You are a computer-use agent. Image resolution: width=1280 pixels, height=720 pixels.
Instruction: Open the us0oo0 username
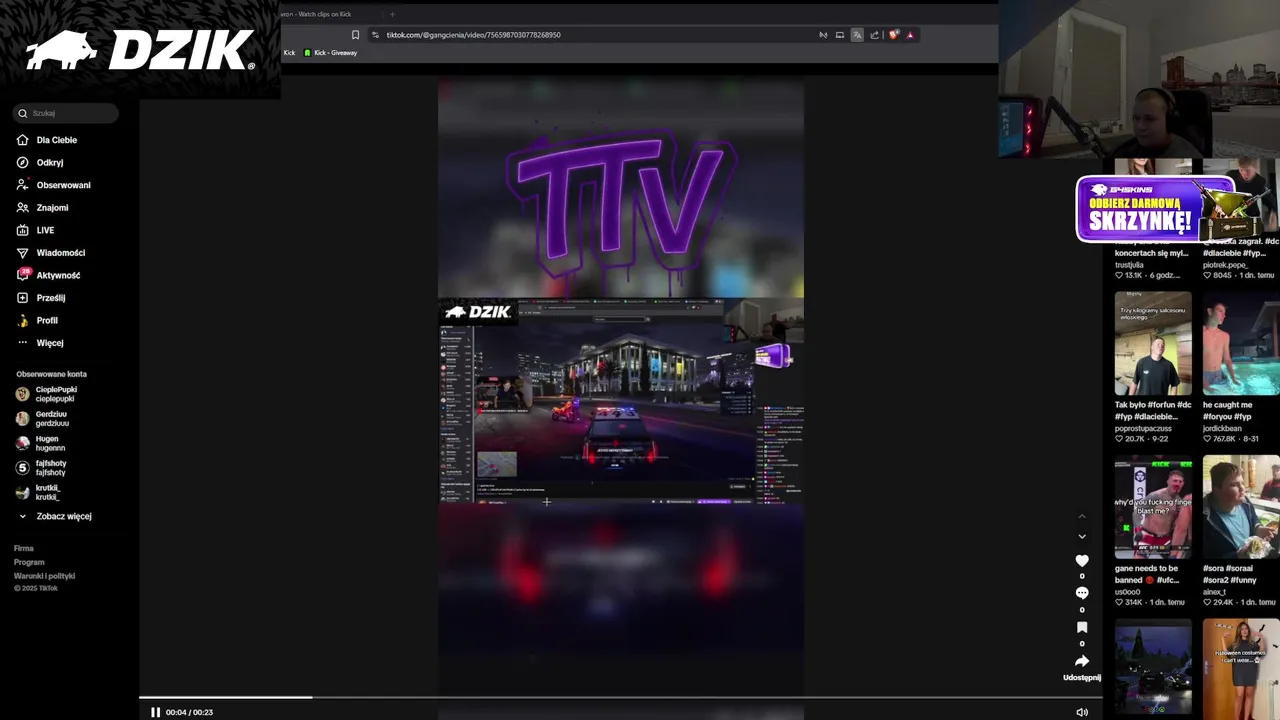point(1128,592)
